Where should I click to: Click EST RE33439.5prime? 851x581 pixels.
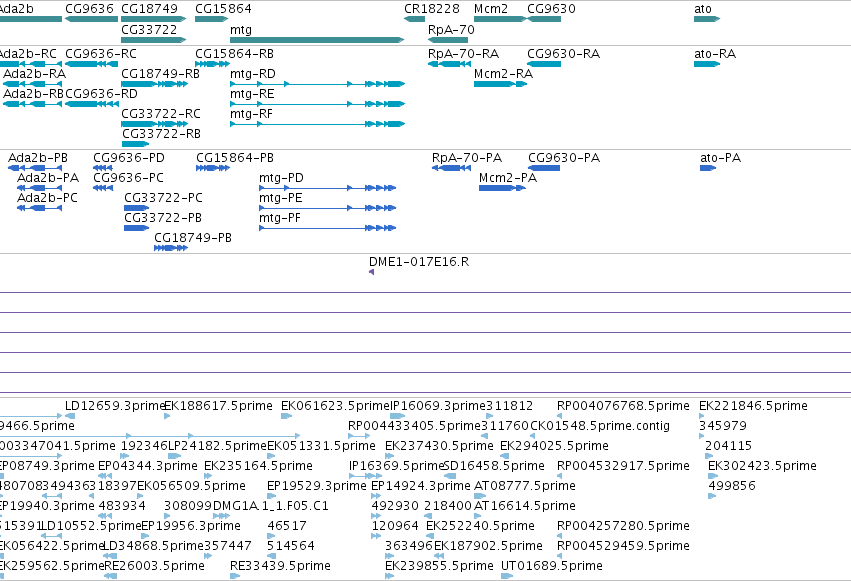click(235, 576)
